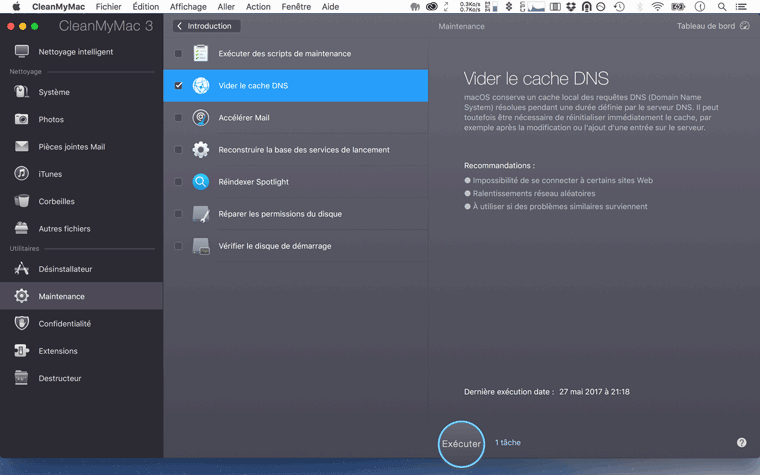Open Nettoyage intelligent in sidebar

click(x=81, y=52)
